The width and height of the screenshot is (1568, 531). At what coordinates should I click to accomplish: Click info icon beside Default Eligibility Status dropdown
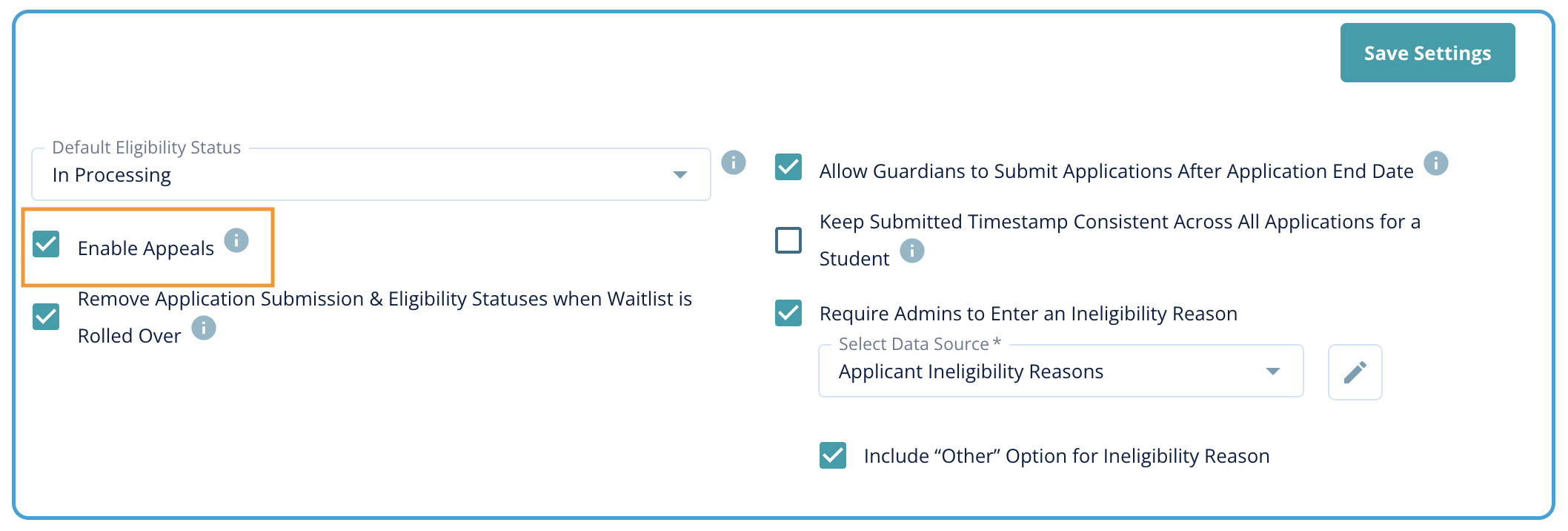733,162
